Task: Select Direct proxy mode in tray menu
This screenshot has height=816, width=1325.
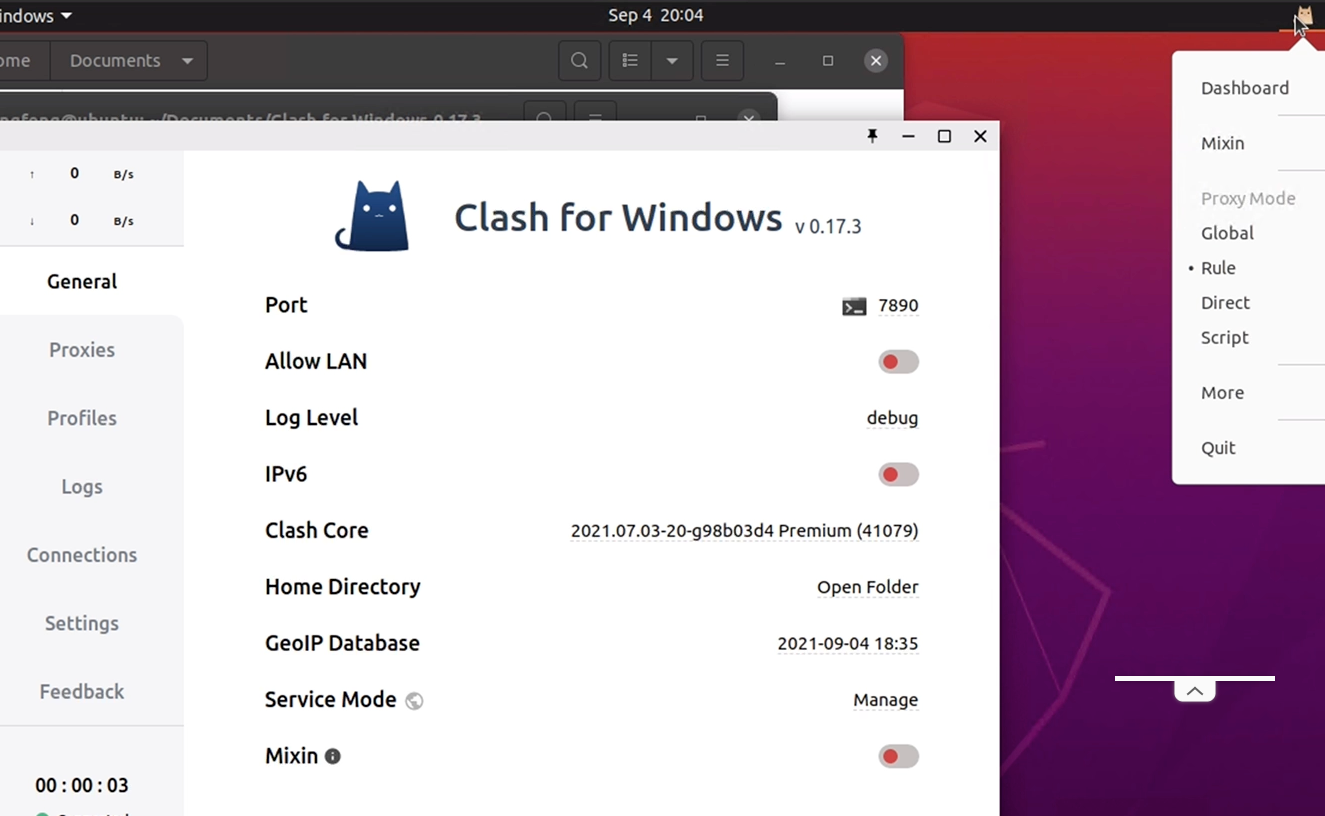Action: (x=1225, y=303)
